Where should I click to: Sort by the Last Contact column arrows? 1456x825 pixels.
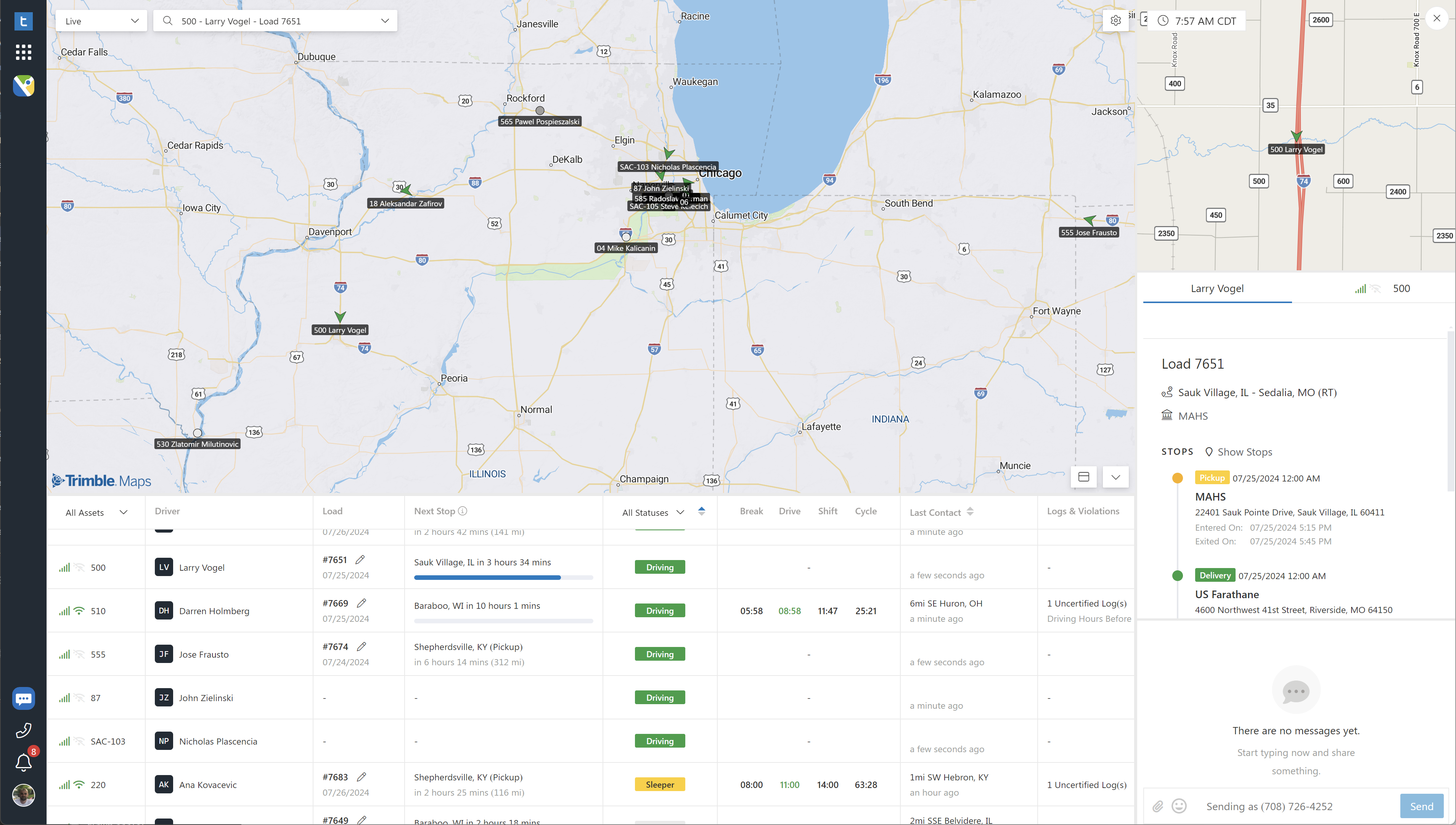click(970, 512)
